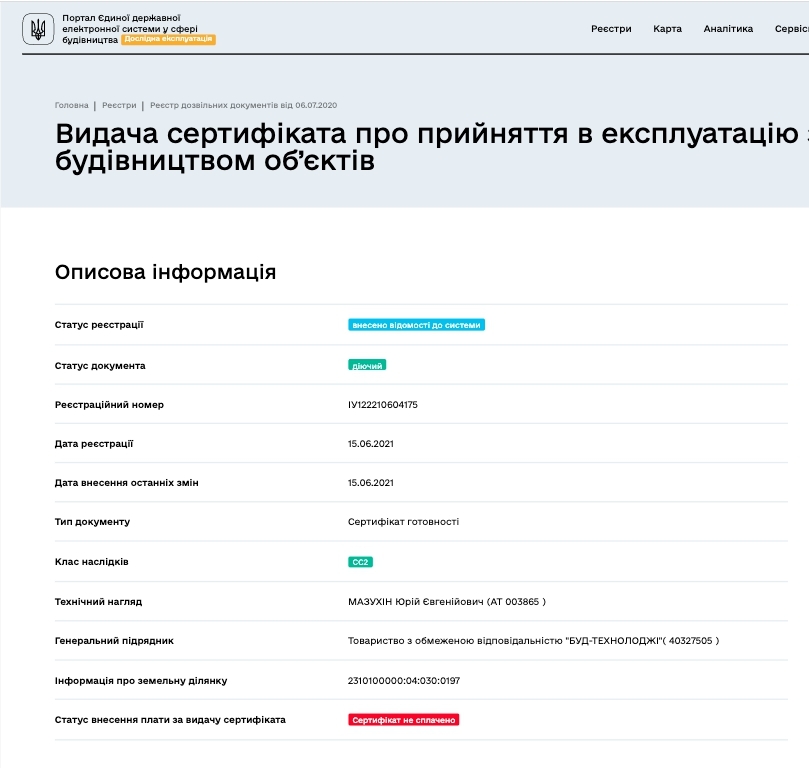This screenshot has height=768, width=809.
Task: Click the 'Сертифікат не сплачено' red badge
Action: click(x=403, y=720)
